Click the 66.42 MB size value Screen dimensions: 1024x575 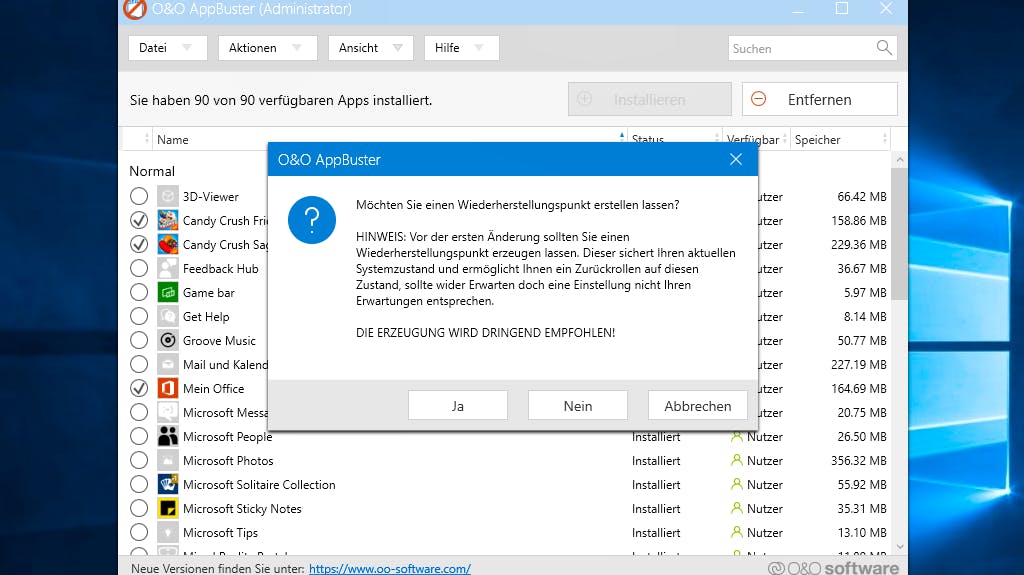coord(862,197)
